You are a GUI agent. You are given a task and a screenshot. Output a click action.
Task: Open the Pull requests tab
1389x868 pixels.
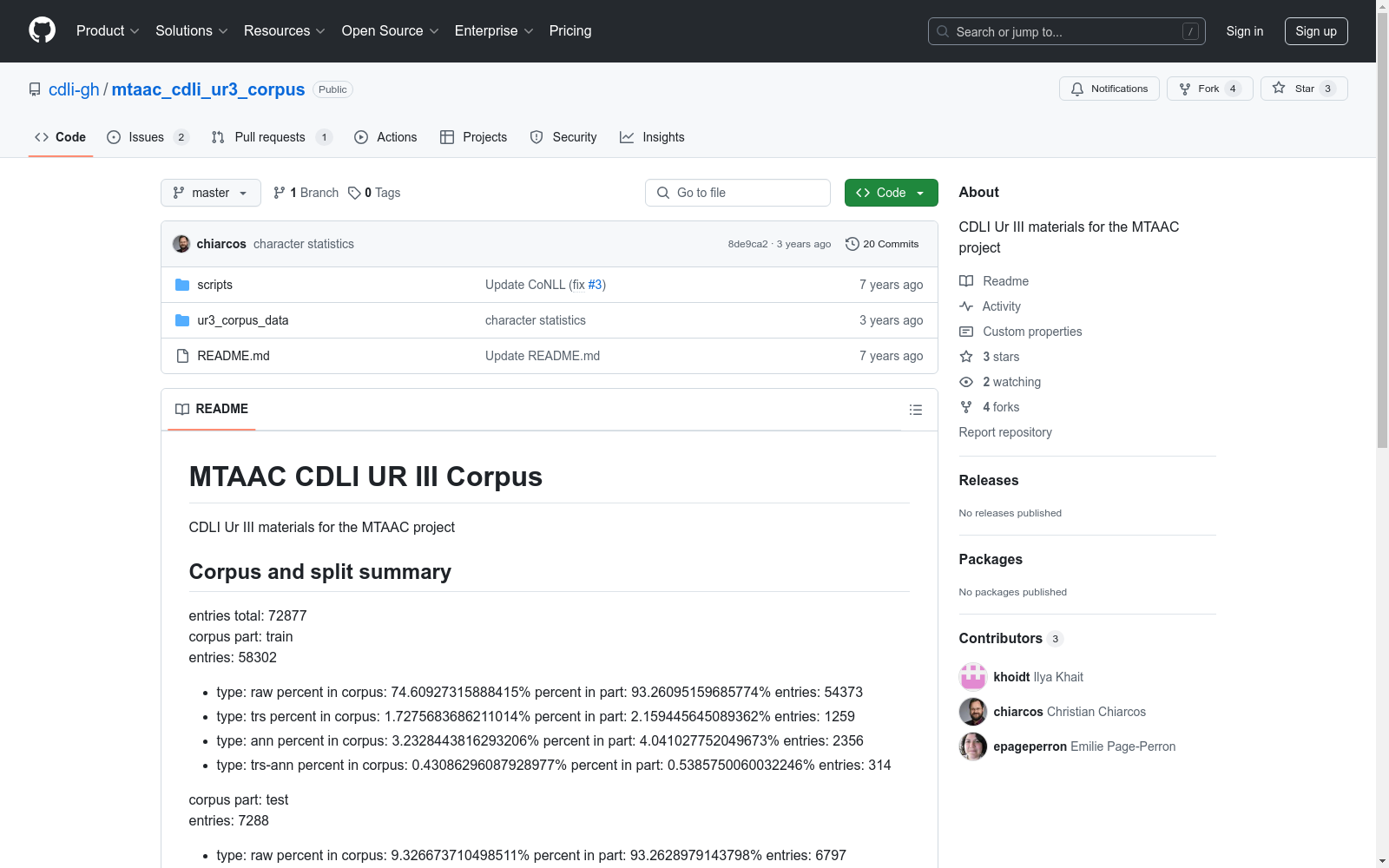click(272, 137)
